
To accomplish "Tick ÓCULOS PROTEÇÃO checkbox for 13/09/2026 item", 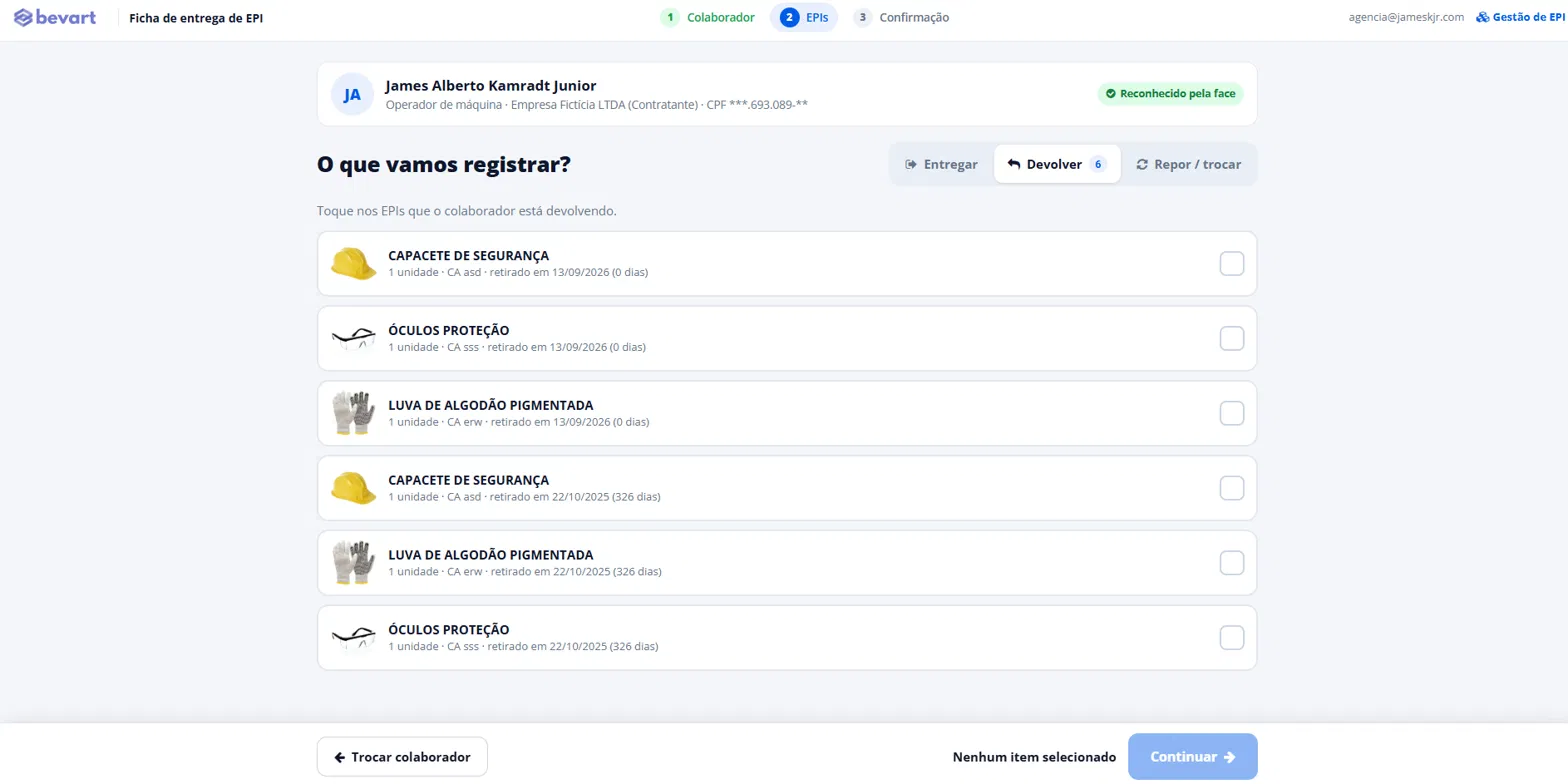I will (1232, 339).
